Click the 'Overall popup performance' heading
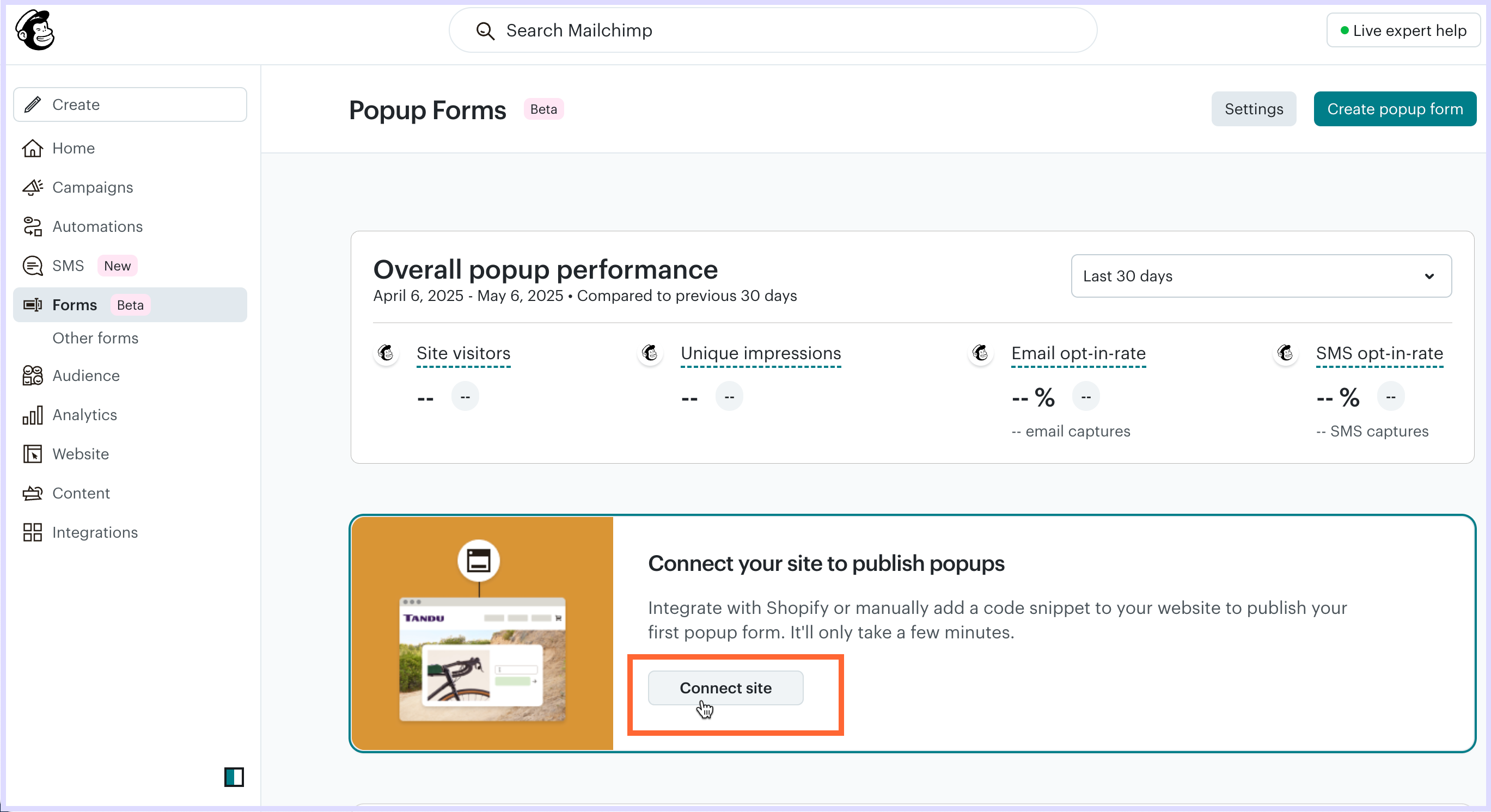This screenshot has height=812, width=1491. coord(545,269)
